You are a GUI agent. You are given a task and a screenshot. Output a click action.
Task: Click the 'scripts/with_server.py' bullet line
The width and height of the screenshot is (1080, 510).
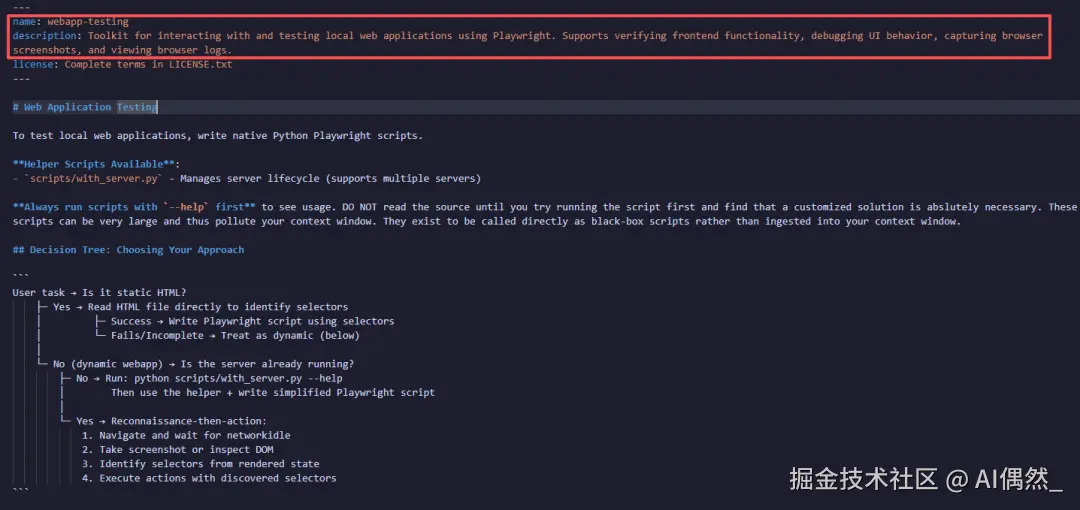coord(247,178)
